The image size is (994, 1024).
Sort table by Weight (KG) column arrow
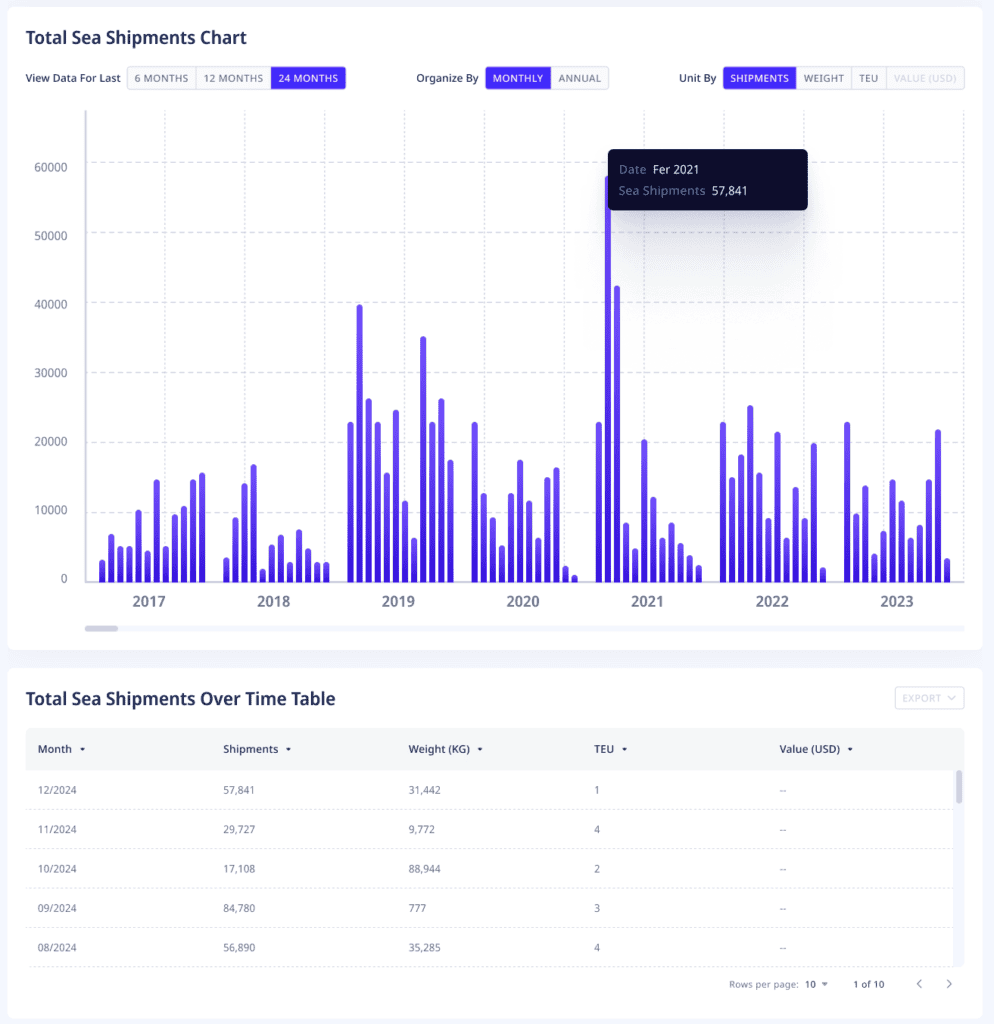point(480,750)
